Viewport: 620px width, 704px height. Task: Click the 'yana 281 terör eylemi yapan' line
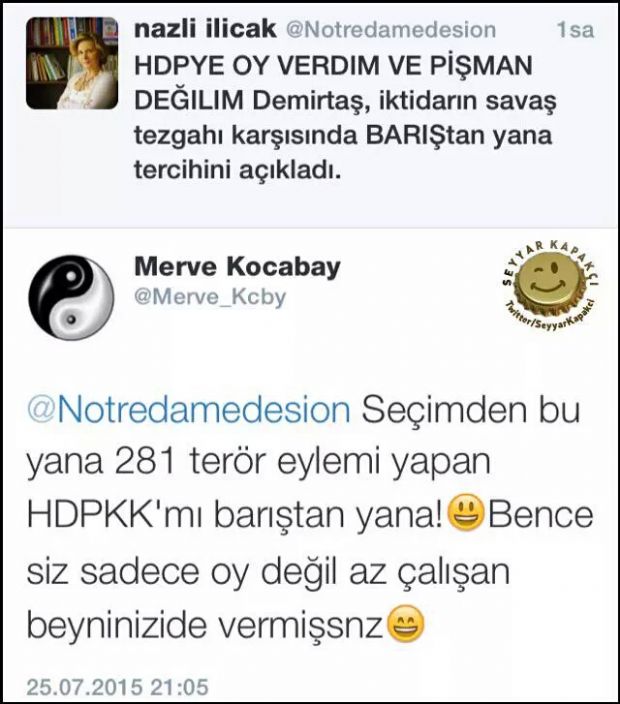pyautogui.click(x=259, y=462)
